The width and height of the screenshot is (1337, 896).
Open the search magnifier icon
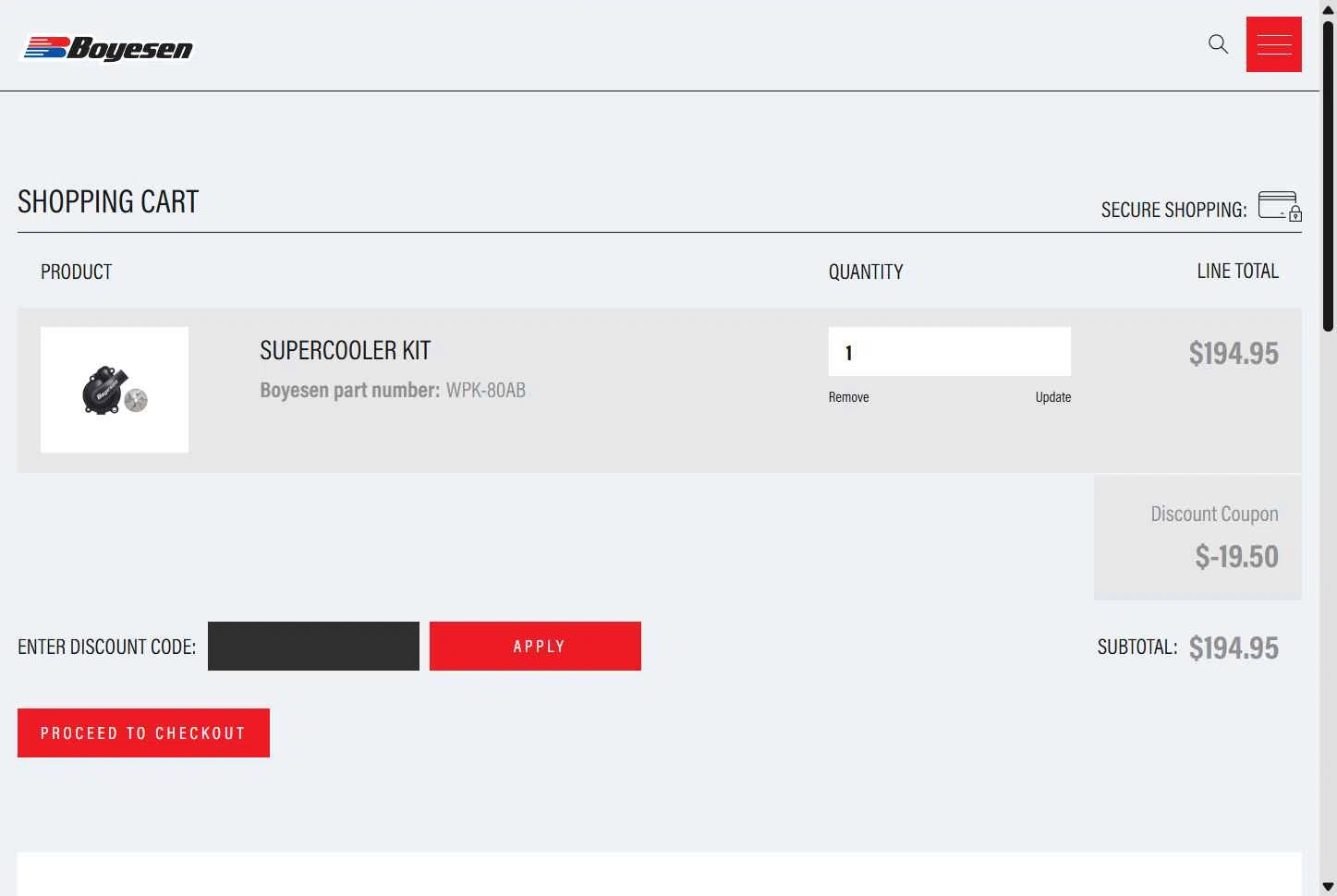(x=1218, y=44)
